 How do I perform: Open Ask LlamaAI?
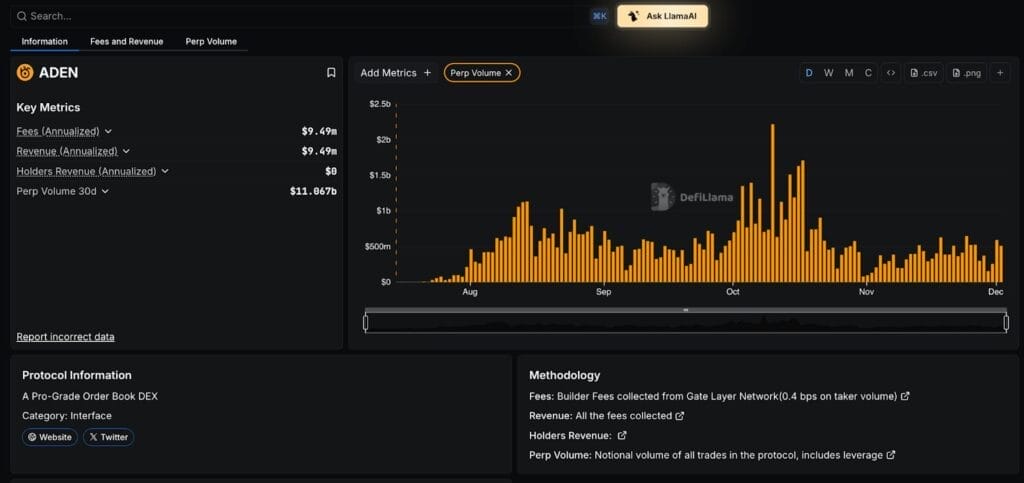coord(662,16)
